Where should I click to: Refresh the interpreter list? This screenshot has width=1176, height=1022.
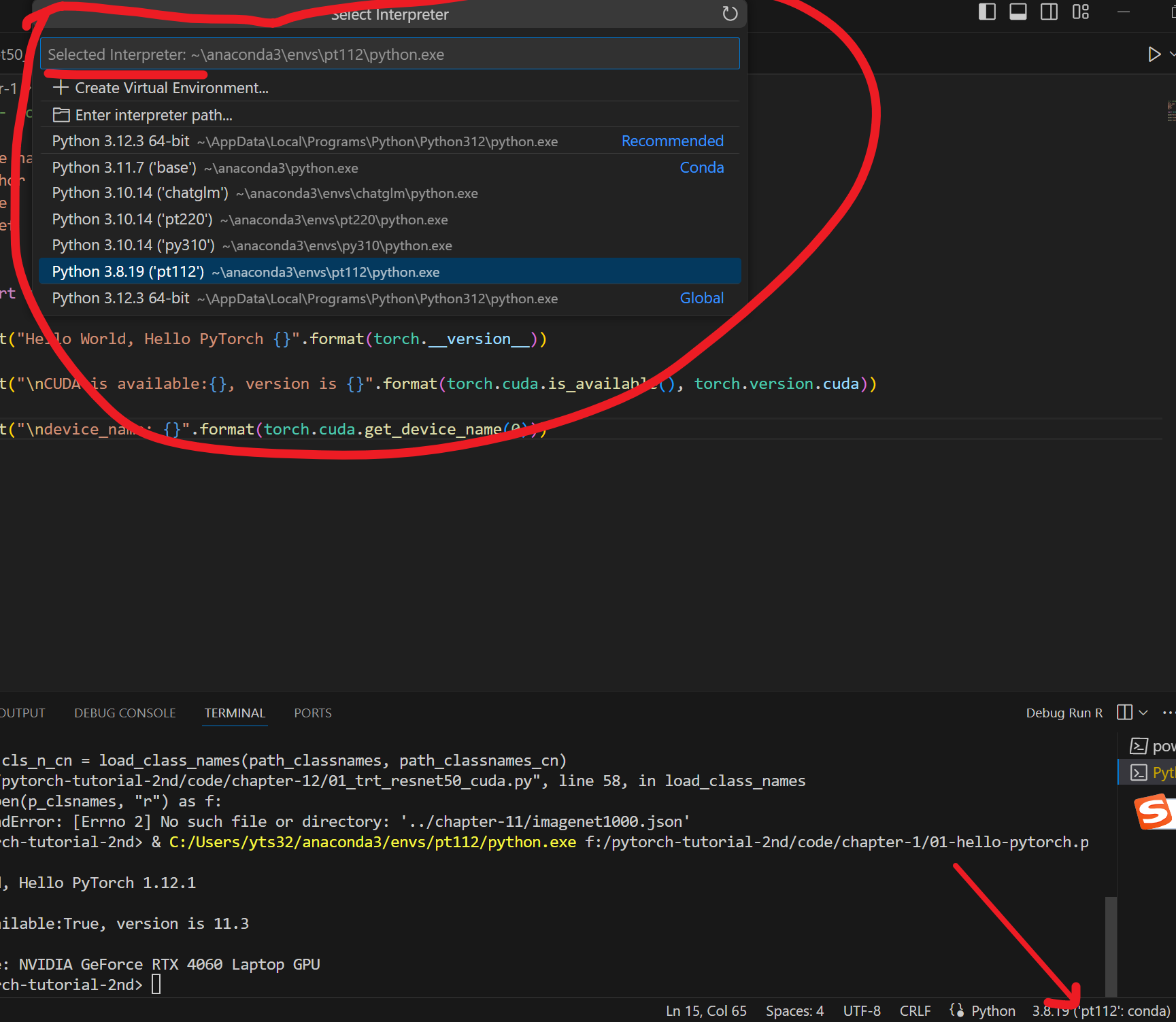(x=729, y=14)
